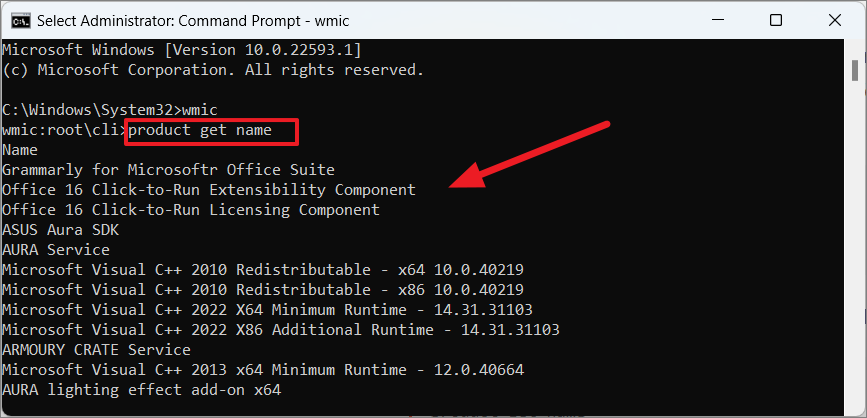Image resolution: width=867 pixels, height=418 pixels.
Task: Maximize the Command Prompt window
Action: pos(776,19)
